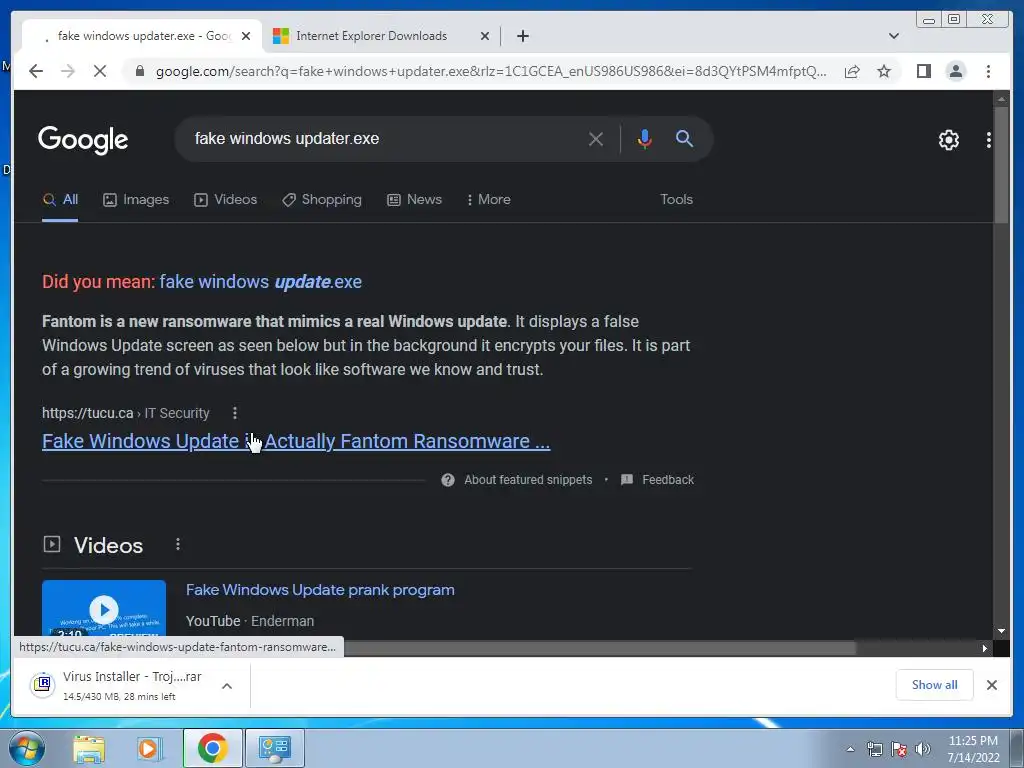The width and height of the screenshot is (1024, 768).
Task: Open new browser tab
Action: (x=522, y=36)
